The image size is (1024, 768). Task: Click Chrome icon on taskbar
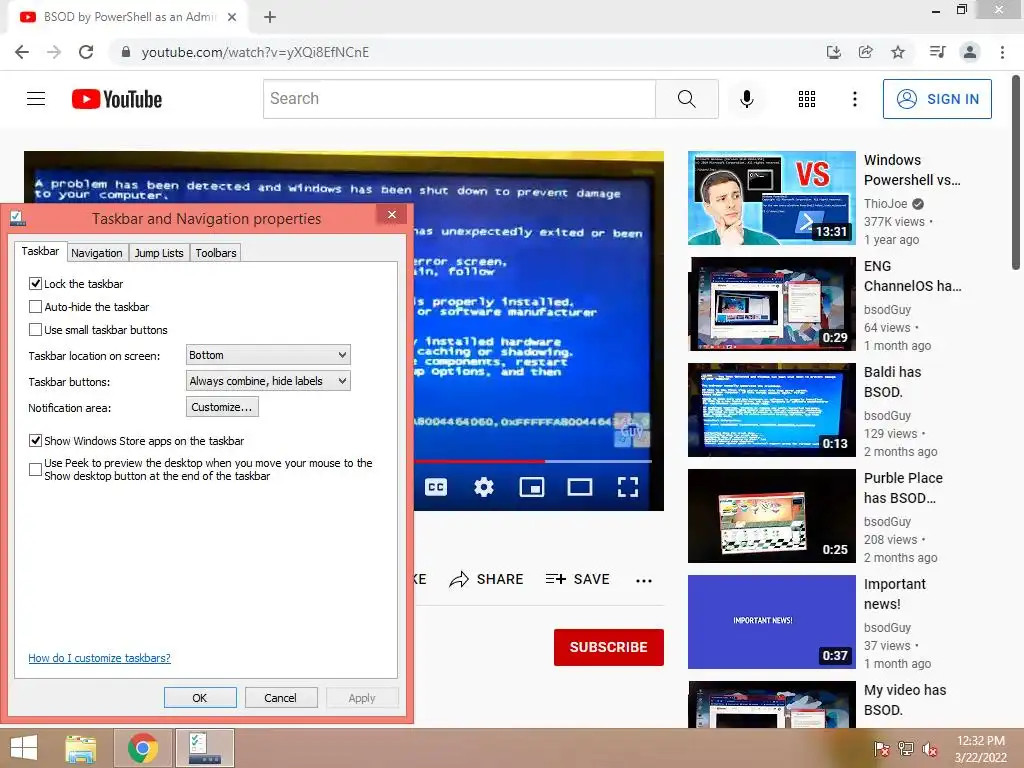142,748
